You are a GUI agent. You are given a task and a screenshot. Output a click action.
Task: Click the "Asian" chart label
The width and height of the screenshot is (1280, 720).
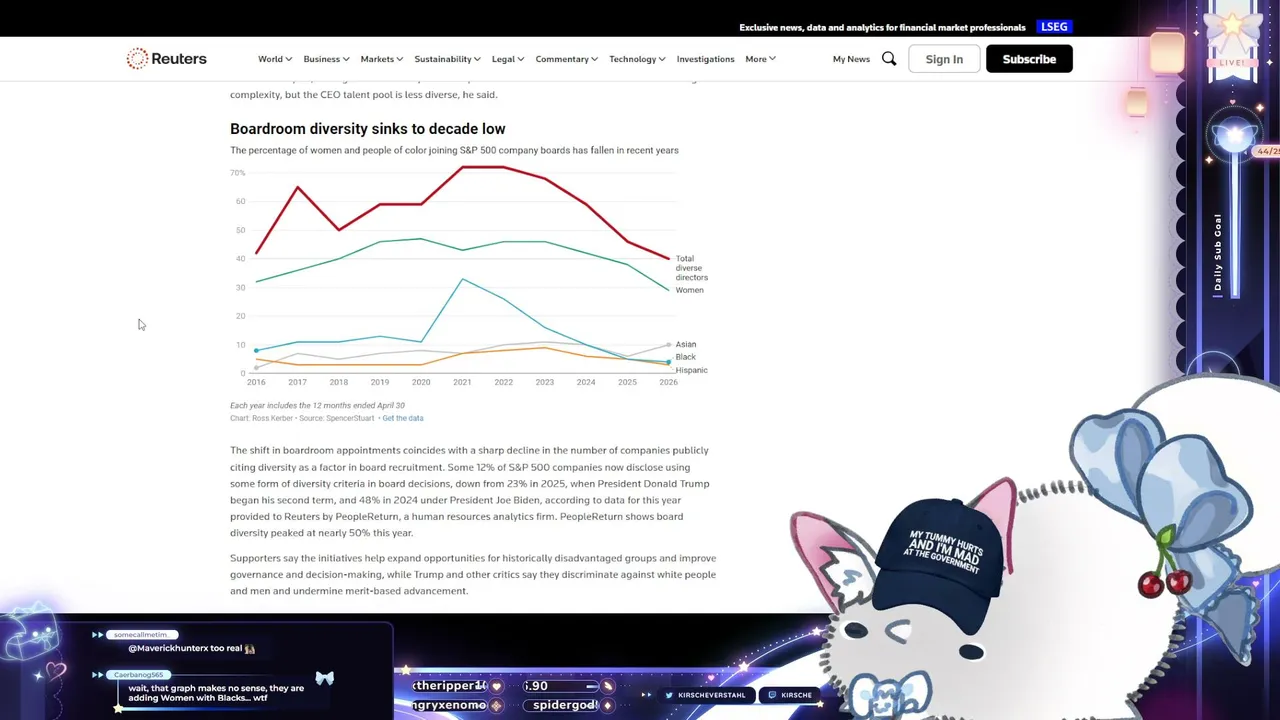coord(685,344)
